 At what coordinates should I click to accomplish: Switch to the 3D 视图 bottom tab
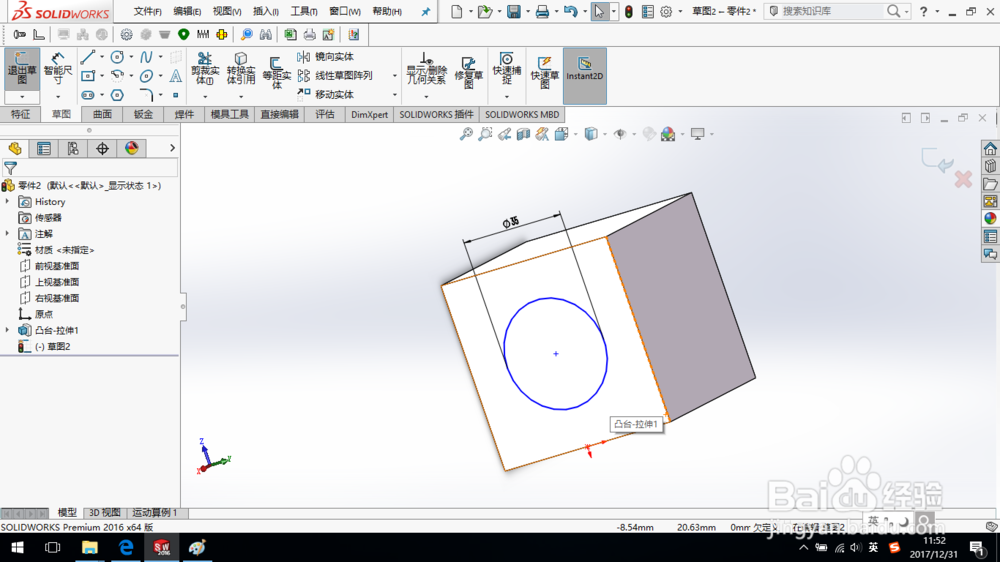click(x=105, y=512)
